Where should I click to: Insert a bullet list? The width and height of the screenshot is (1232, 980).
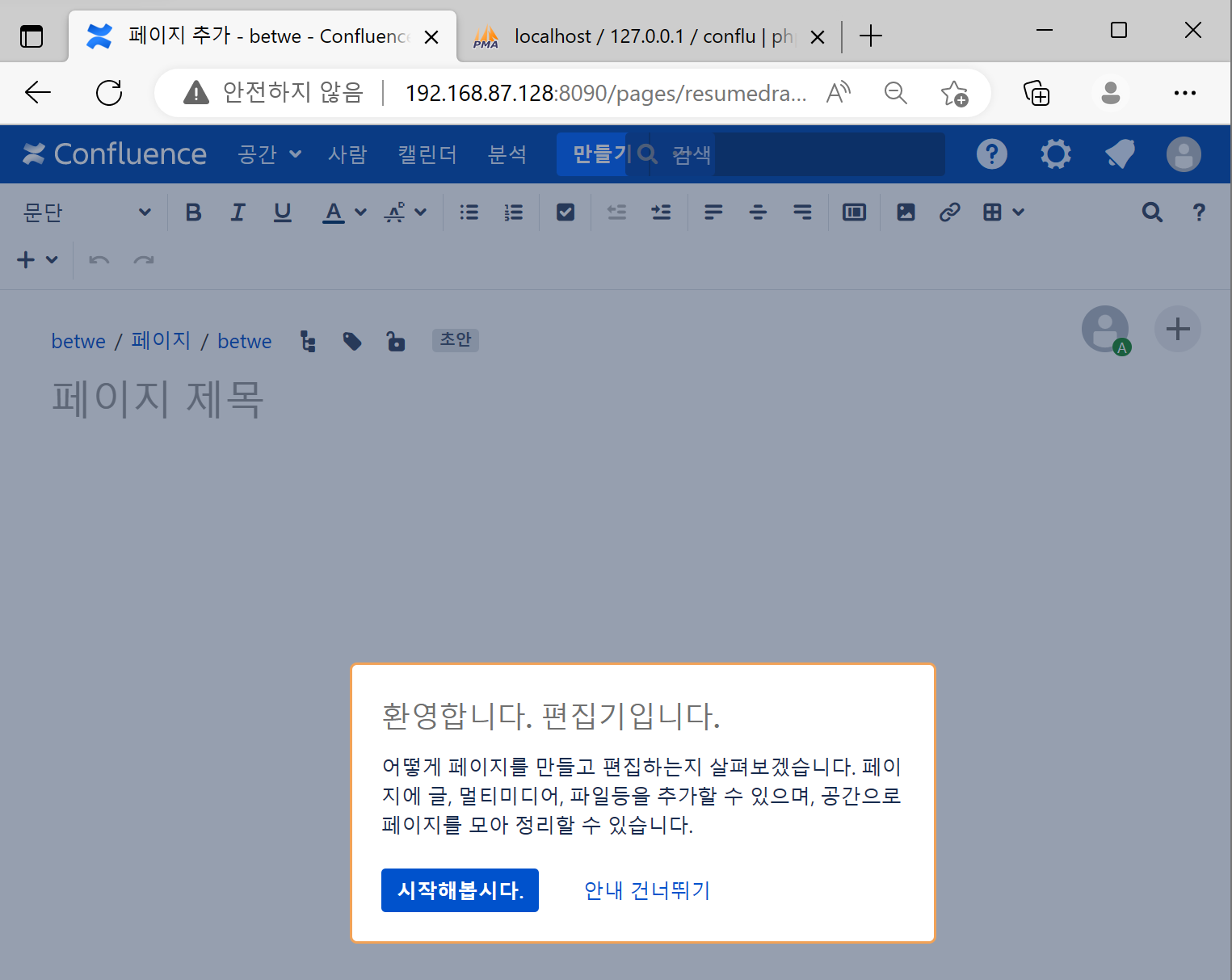469,212
